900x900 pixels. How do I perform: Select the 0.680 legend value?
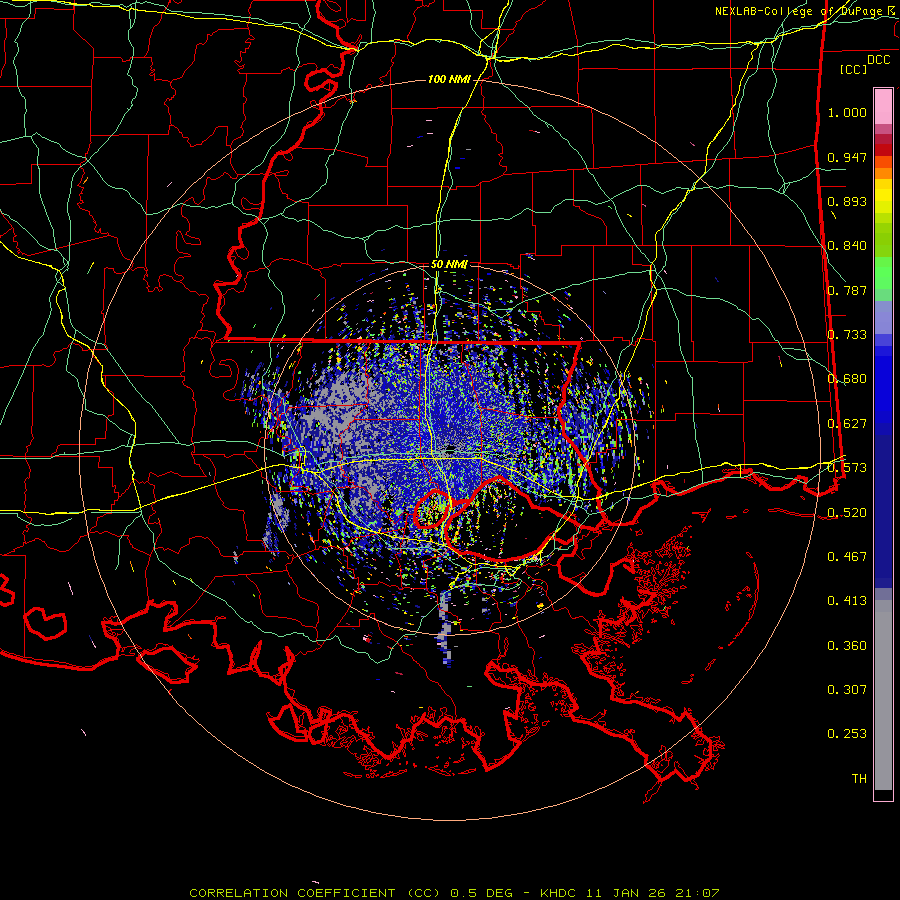[x=847, y=379]
